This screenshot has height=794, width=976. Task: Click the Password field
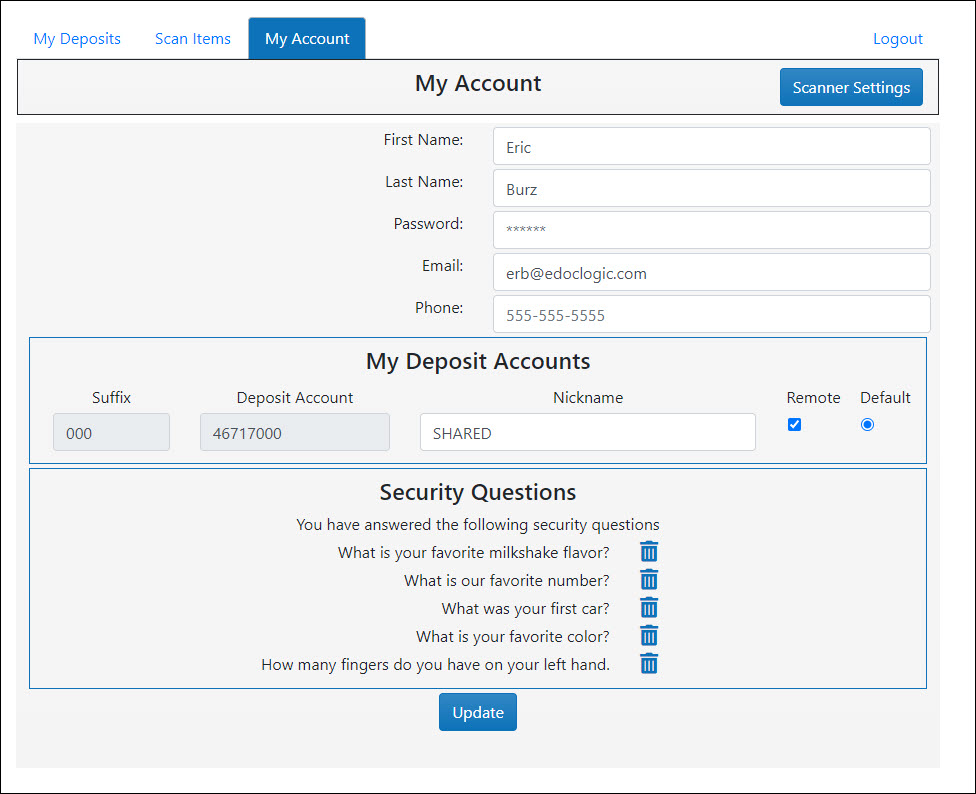711,230
